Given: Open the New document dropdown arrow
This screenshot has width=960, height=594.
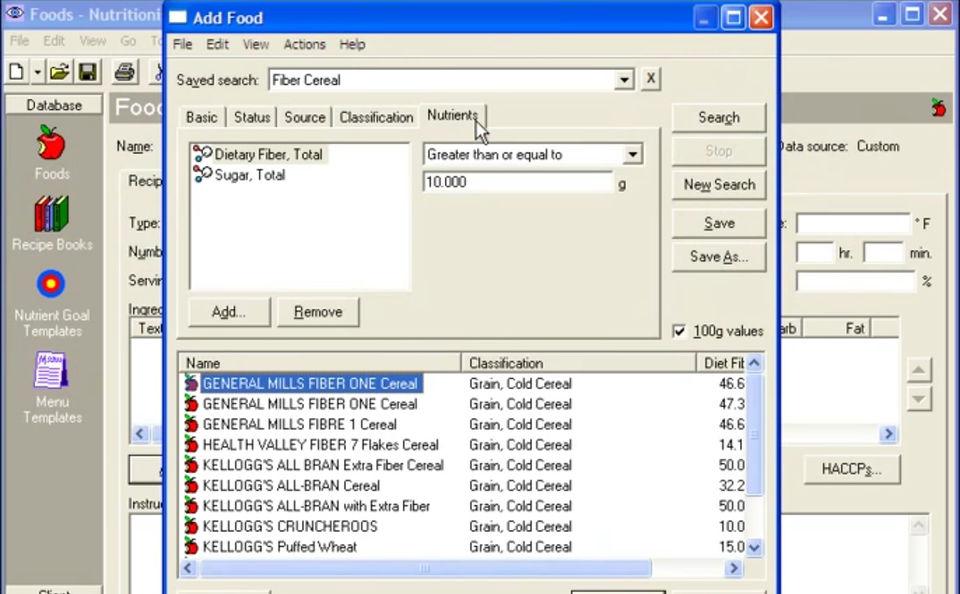Looking at the screenshot, I should 37,72.
